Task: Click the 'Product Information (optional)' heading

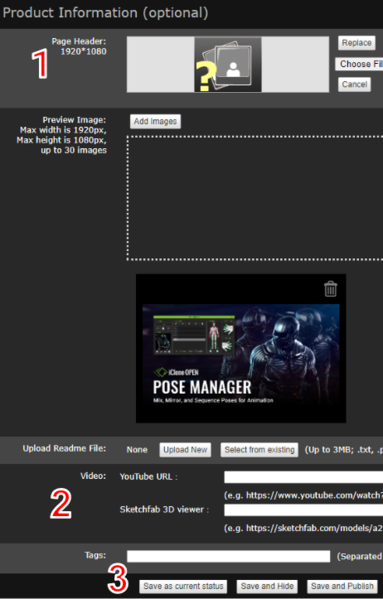Action: pos(105,13)
